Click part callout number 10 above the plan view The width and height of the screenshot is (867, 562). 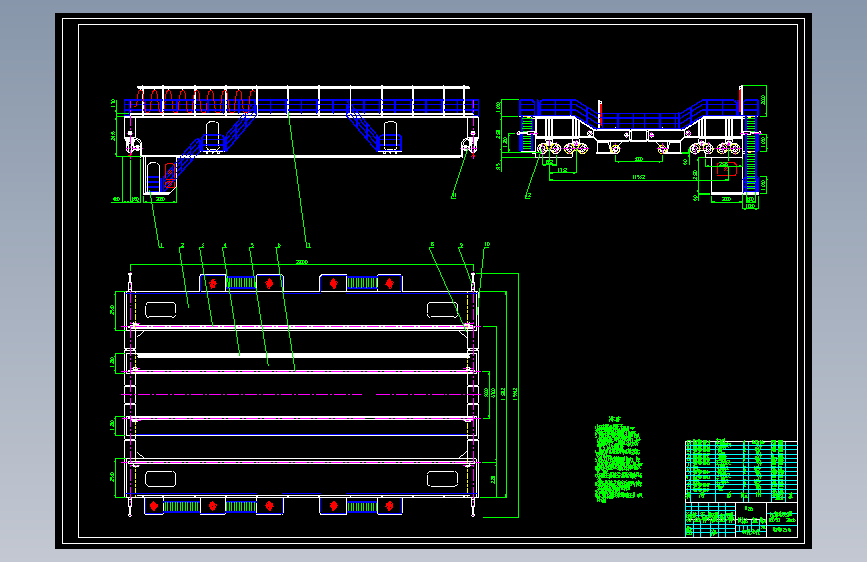pyautogui.click(x=487, y=244)
